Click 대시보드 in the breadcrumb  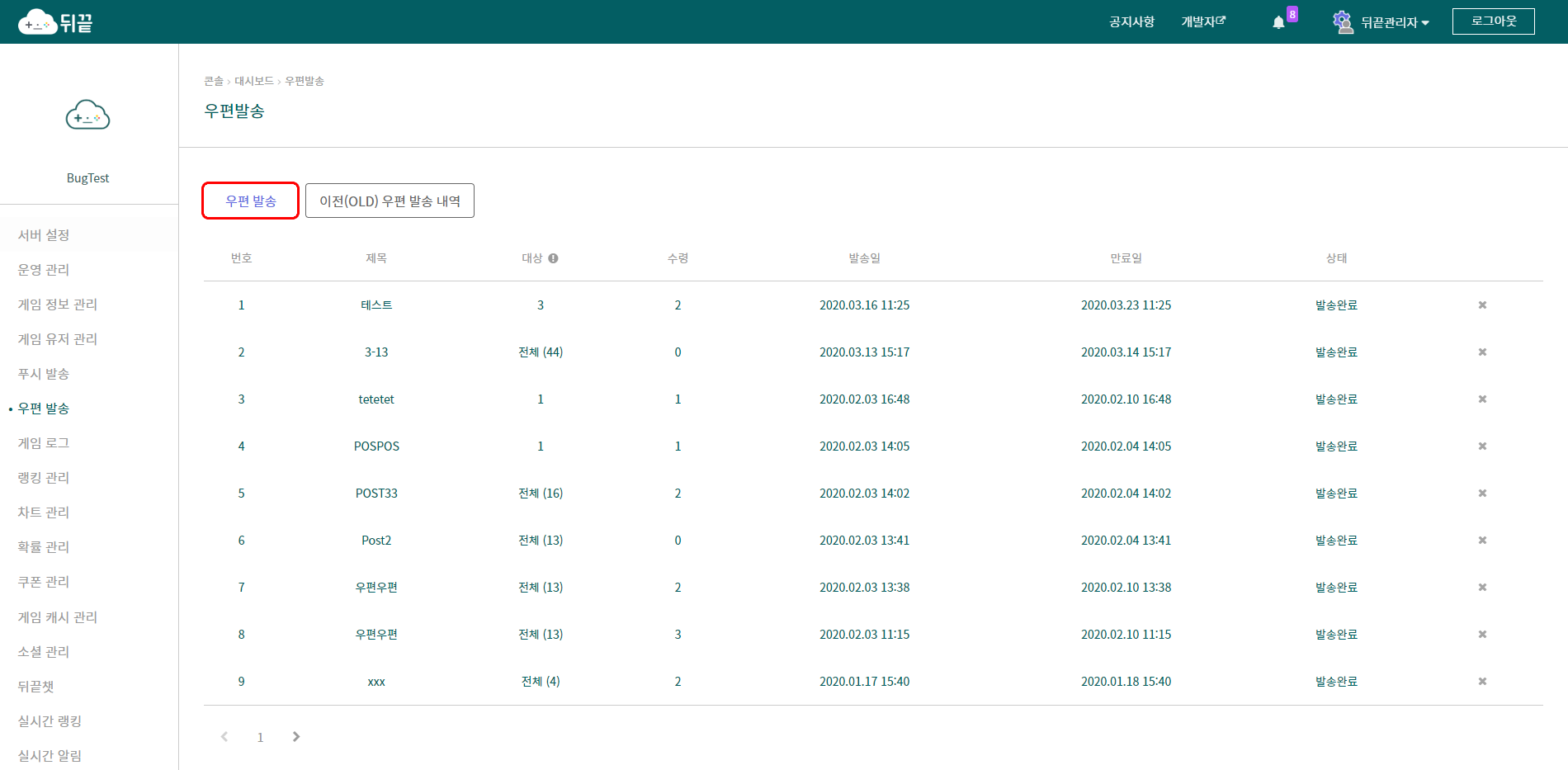tap(254, 81)
